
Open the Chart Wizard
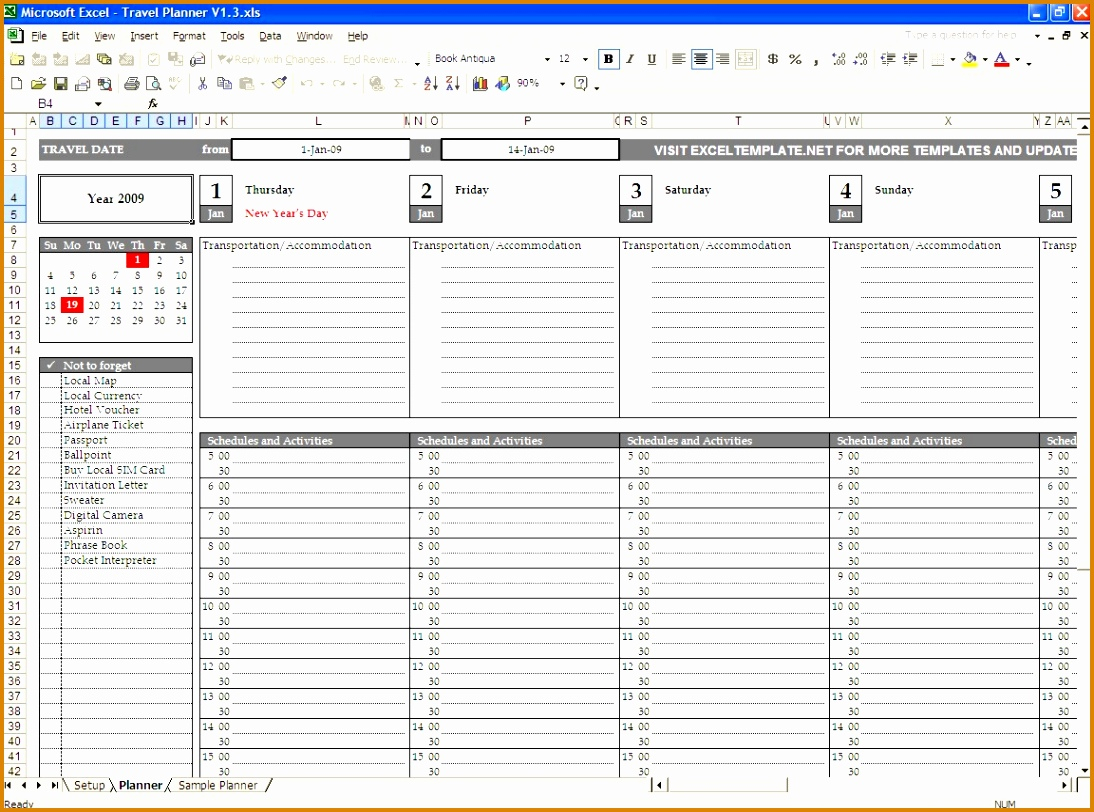480,84
